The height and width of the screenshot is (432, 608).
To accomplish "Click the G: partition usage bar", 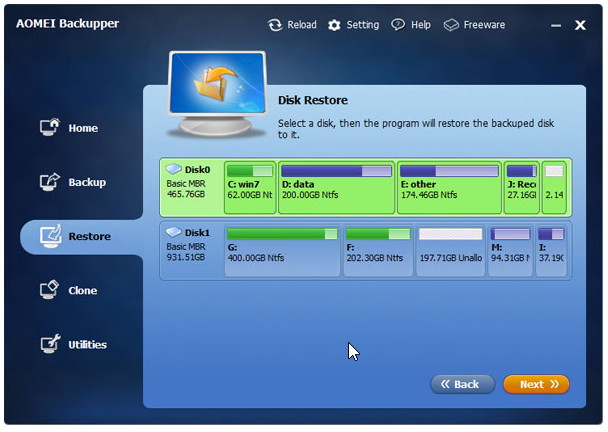I will tap(282, 234).
